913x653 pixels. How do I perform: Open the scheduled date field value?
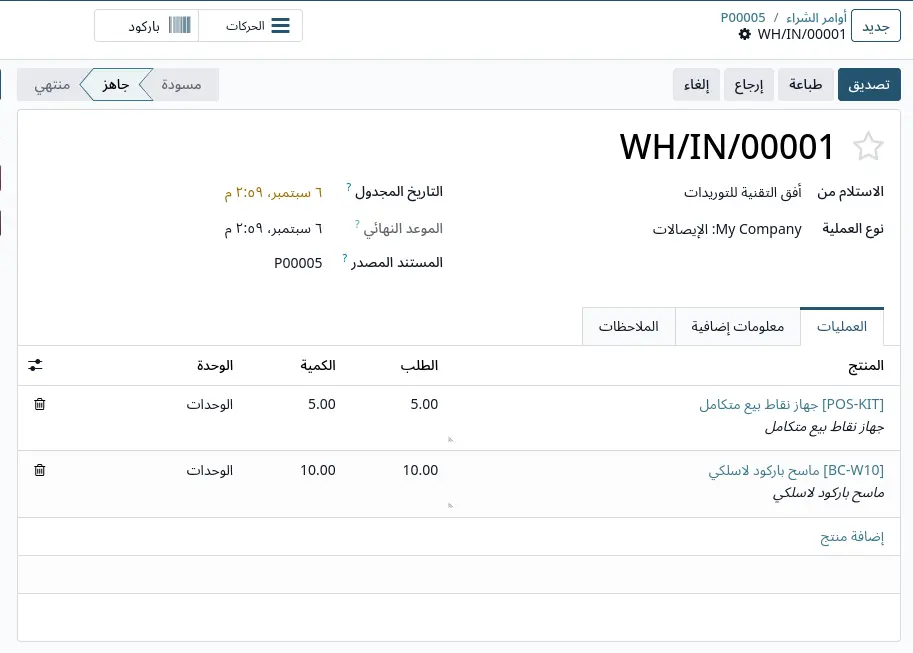pyautogui.click(x=273, y=193)
